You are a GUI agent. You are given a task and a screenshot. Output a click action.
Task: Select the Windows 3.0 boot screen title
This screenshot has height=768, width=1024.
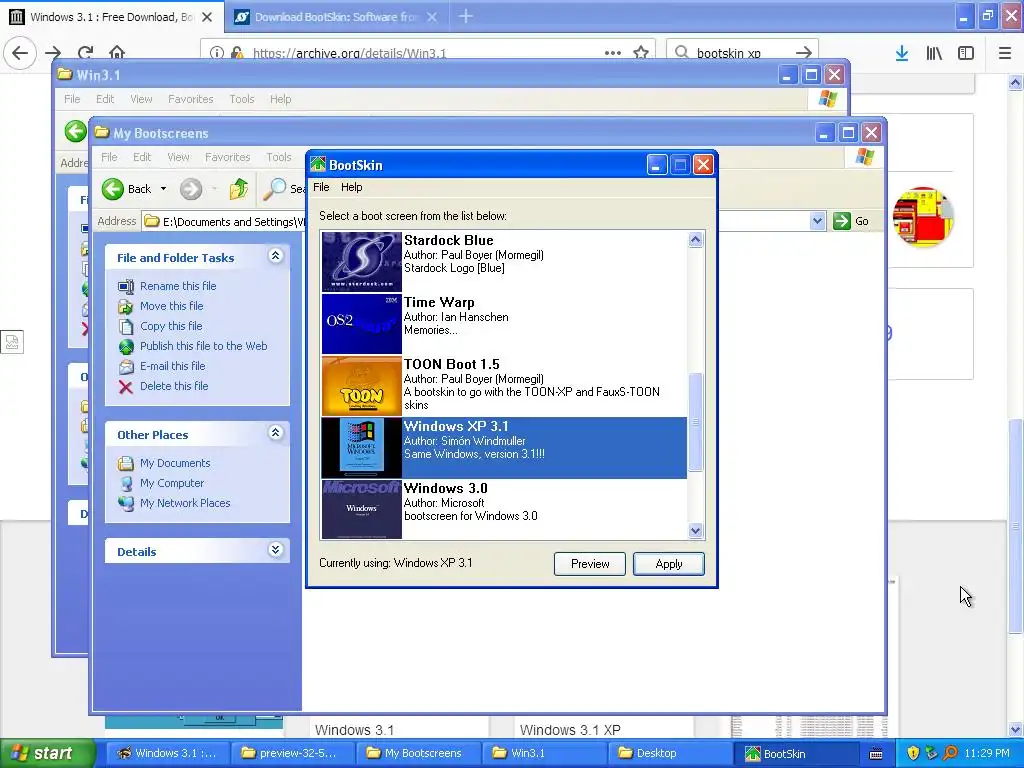pyautogui.click(x=445, y=488)
